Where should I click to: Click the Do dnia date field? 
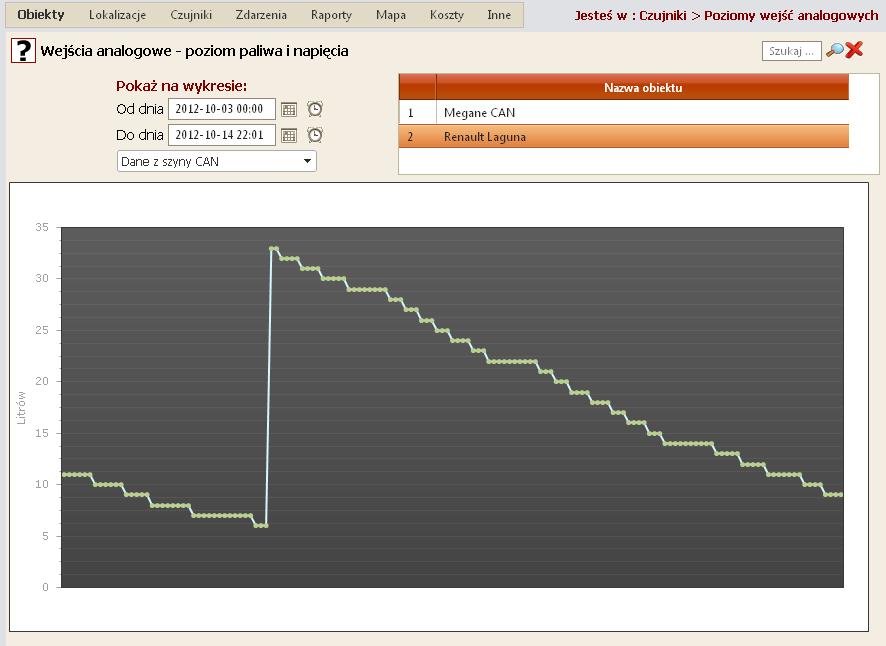(x=222, y=135)
